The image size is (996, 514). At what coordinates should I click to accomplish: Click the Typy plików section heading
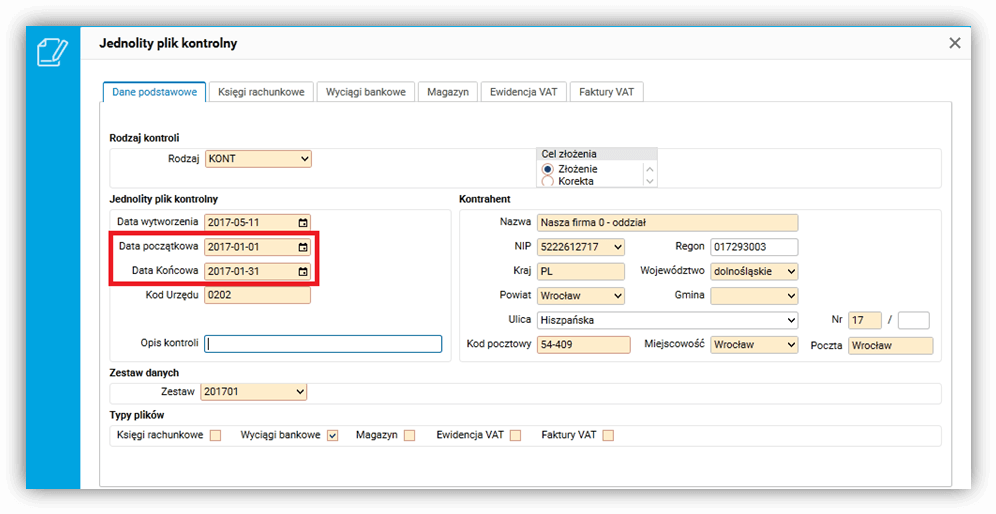point(137,415)
